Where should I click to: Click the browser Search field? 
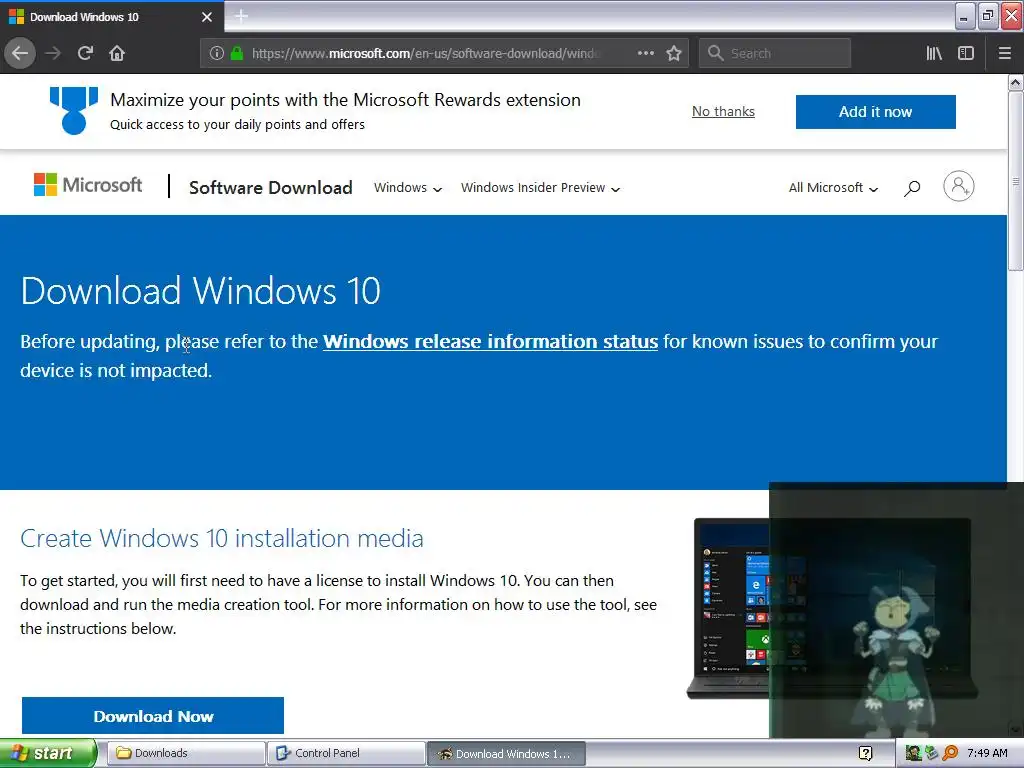coord(775,53)
